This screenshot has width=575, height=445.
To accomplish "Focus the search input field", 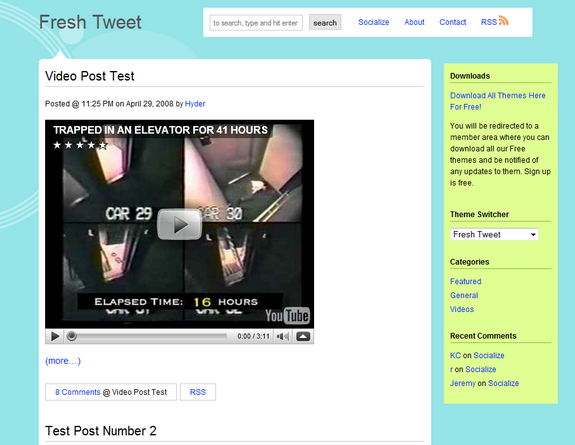I will [256, 23].
